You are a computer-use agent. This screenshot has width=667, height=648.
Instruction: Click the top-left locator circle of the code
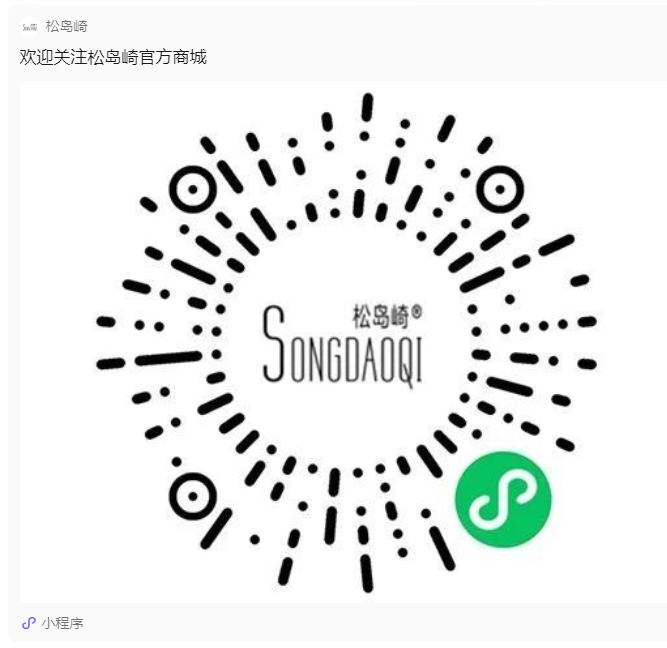193,189
